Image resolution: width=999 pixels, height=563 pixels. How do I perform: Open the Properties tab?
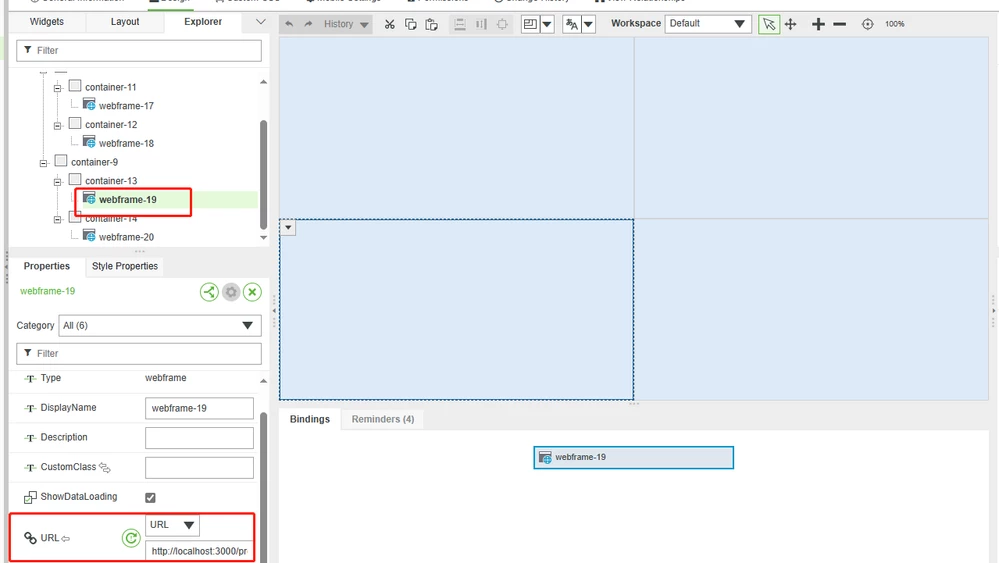coord(47,266)
